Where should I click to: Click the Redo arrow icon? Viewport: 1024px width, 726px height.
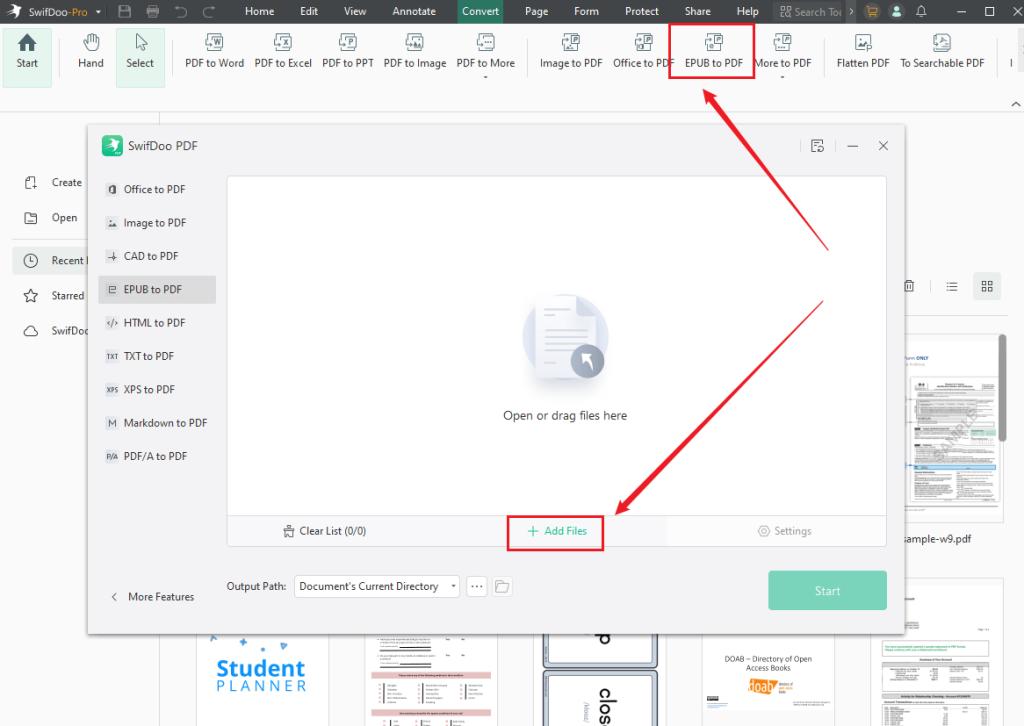(209, 12)
